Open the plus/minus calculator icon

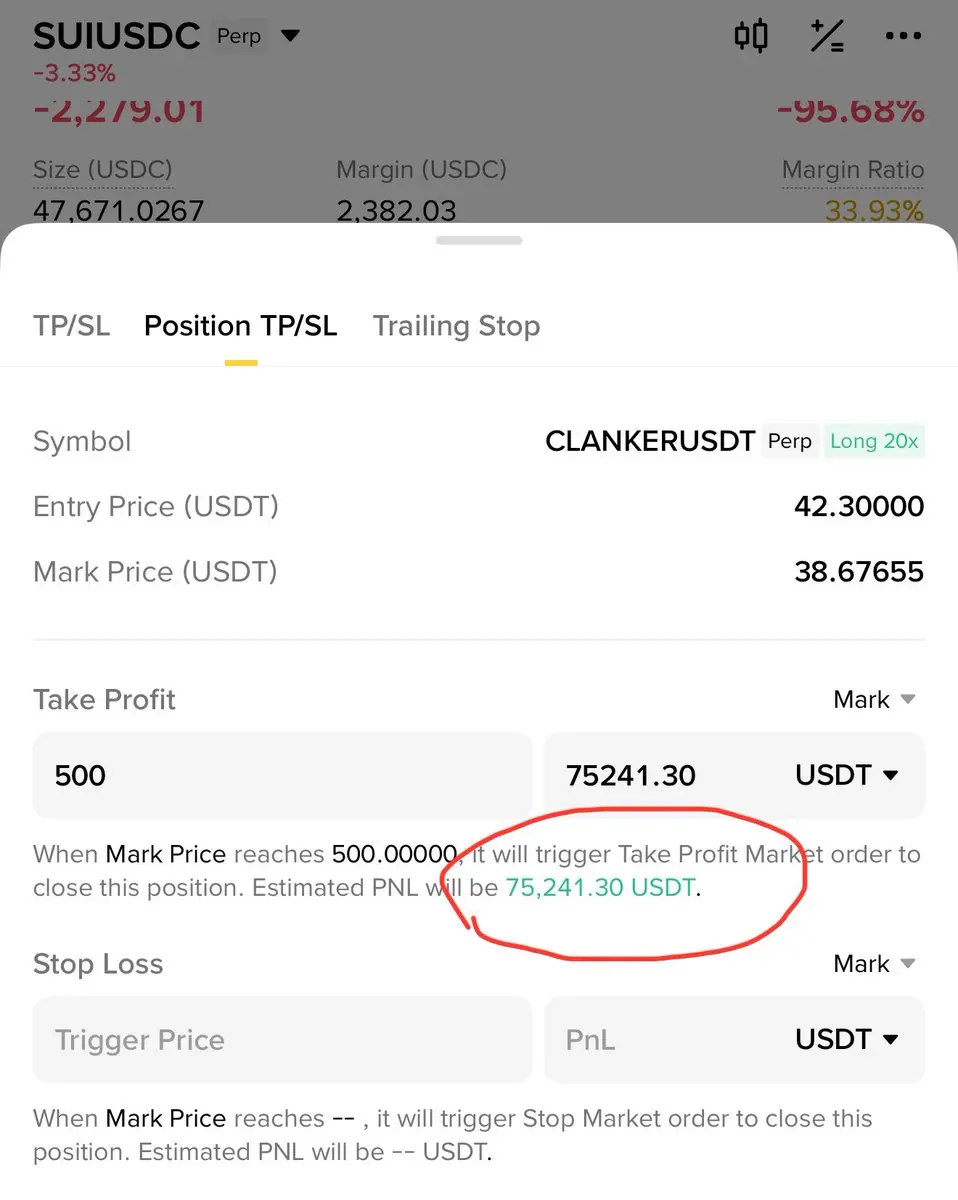click(x=827, y=36)
